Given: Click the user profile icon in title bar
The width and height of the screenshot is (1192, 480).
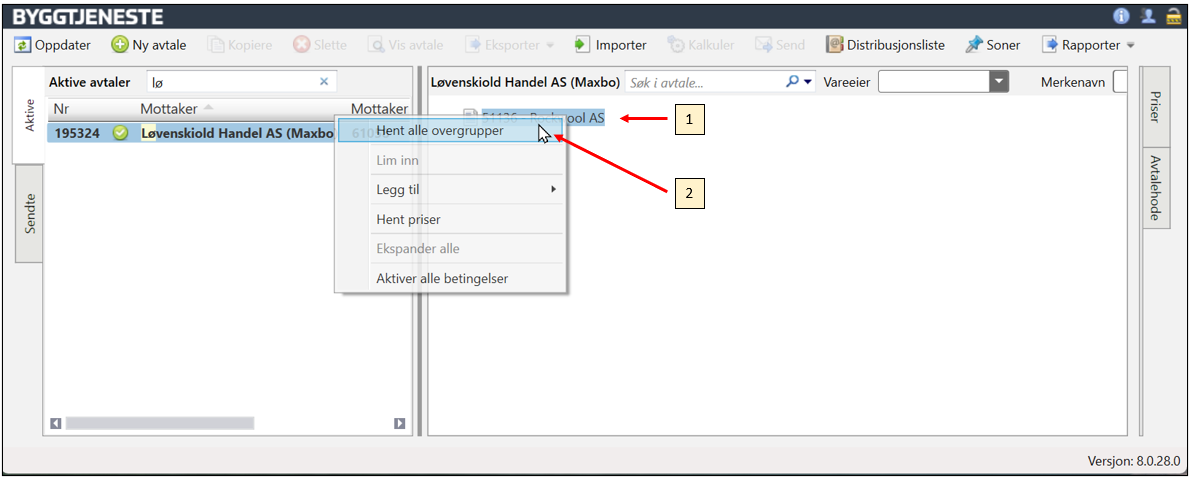Looking at the screenshot, I should (x=1148, y=16).
